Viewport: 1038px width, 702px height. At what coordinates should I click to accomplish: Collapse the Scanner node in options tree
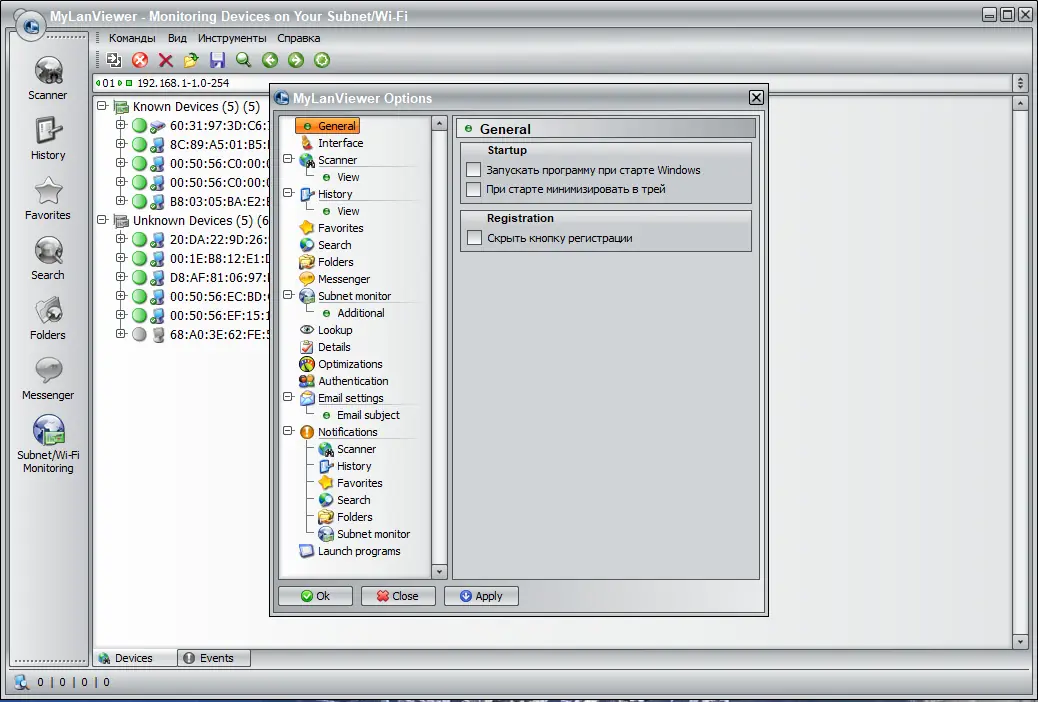[x=288, y=159]
